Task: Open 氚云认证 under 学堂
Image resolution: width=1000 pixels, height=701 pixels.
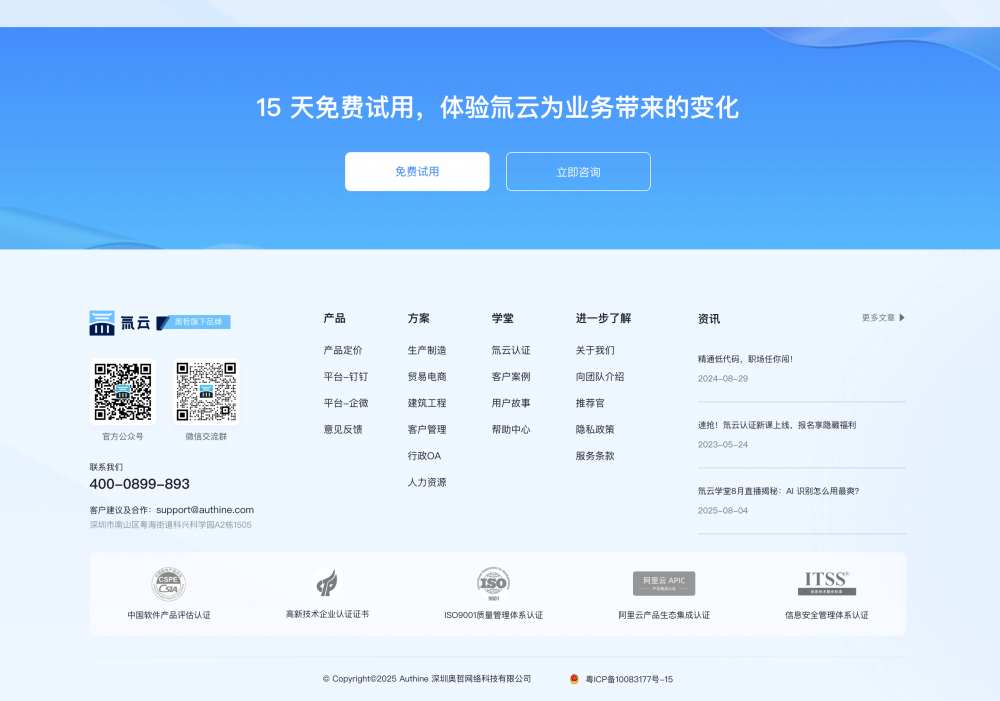Action: 511,351
